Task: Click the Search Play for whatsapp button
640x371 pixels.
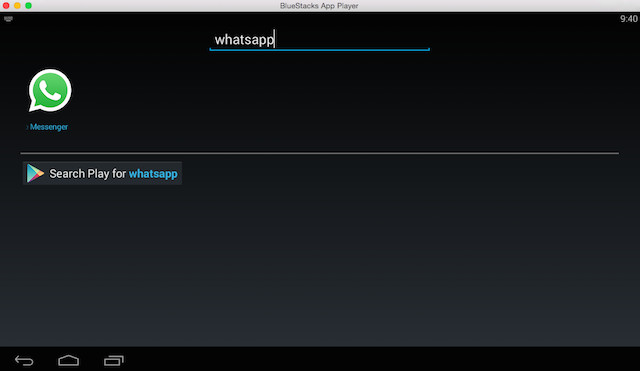Action: pos(102,173)
